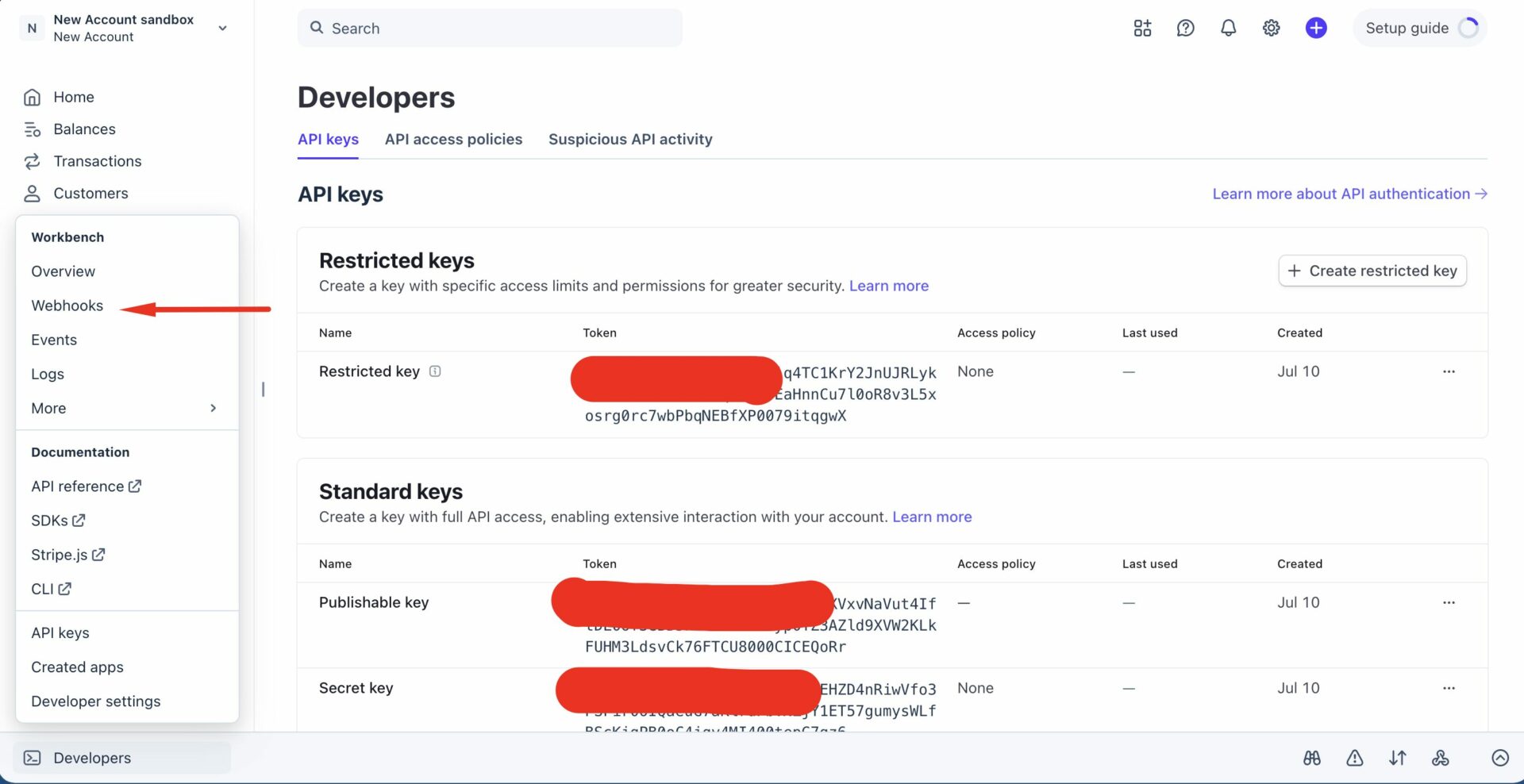Viewport: 1524px width, 784px height.
Task: Open Logs in the Workbench menu
Action: (x=48, y=374)
